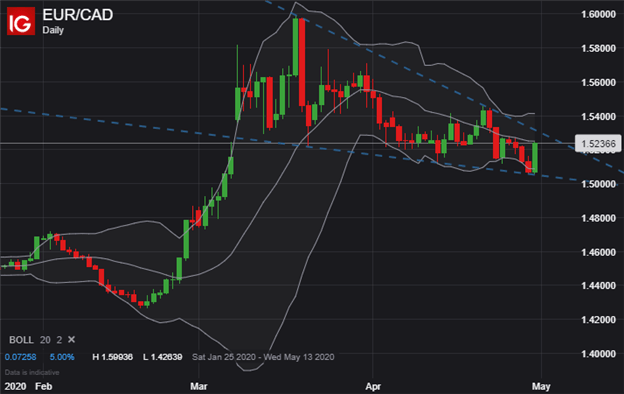
Task: Click the 1.40000 price axis label
Action: (598, 353)
